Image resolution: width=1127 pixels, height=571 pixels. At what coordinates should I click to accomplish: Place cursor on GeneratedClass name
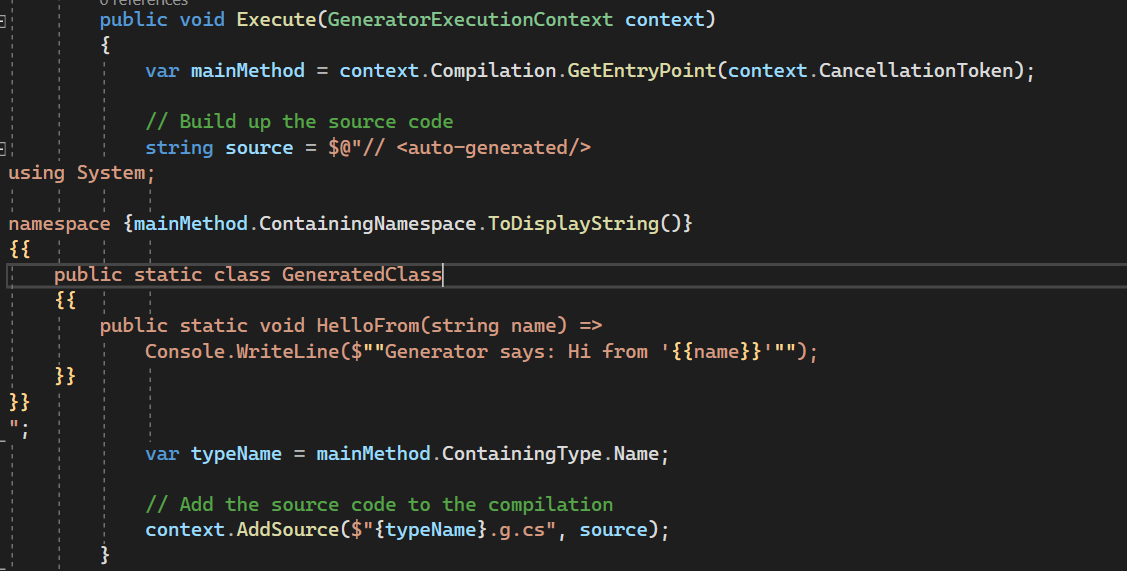(361, 275)
